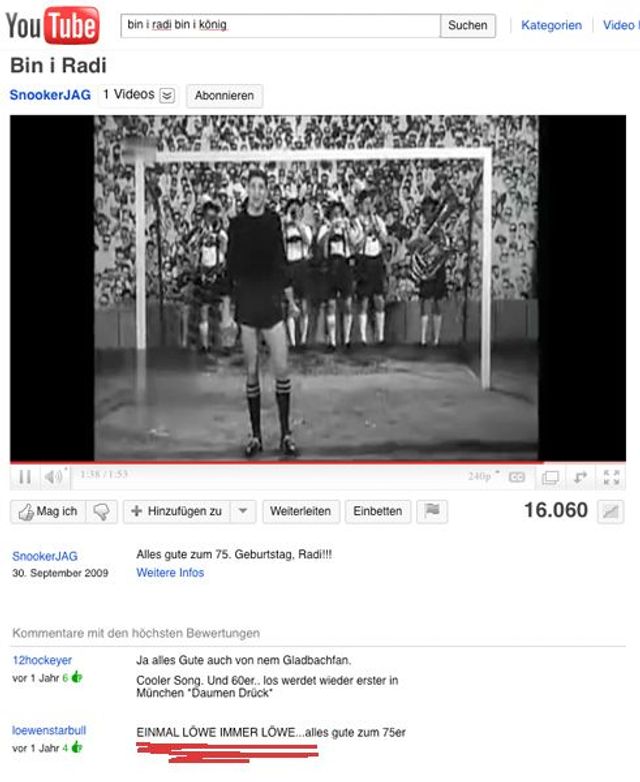
Task: Flag the video with the flag icon
Action: [432, 511]
